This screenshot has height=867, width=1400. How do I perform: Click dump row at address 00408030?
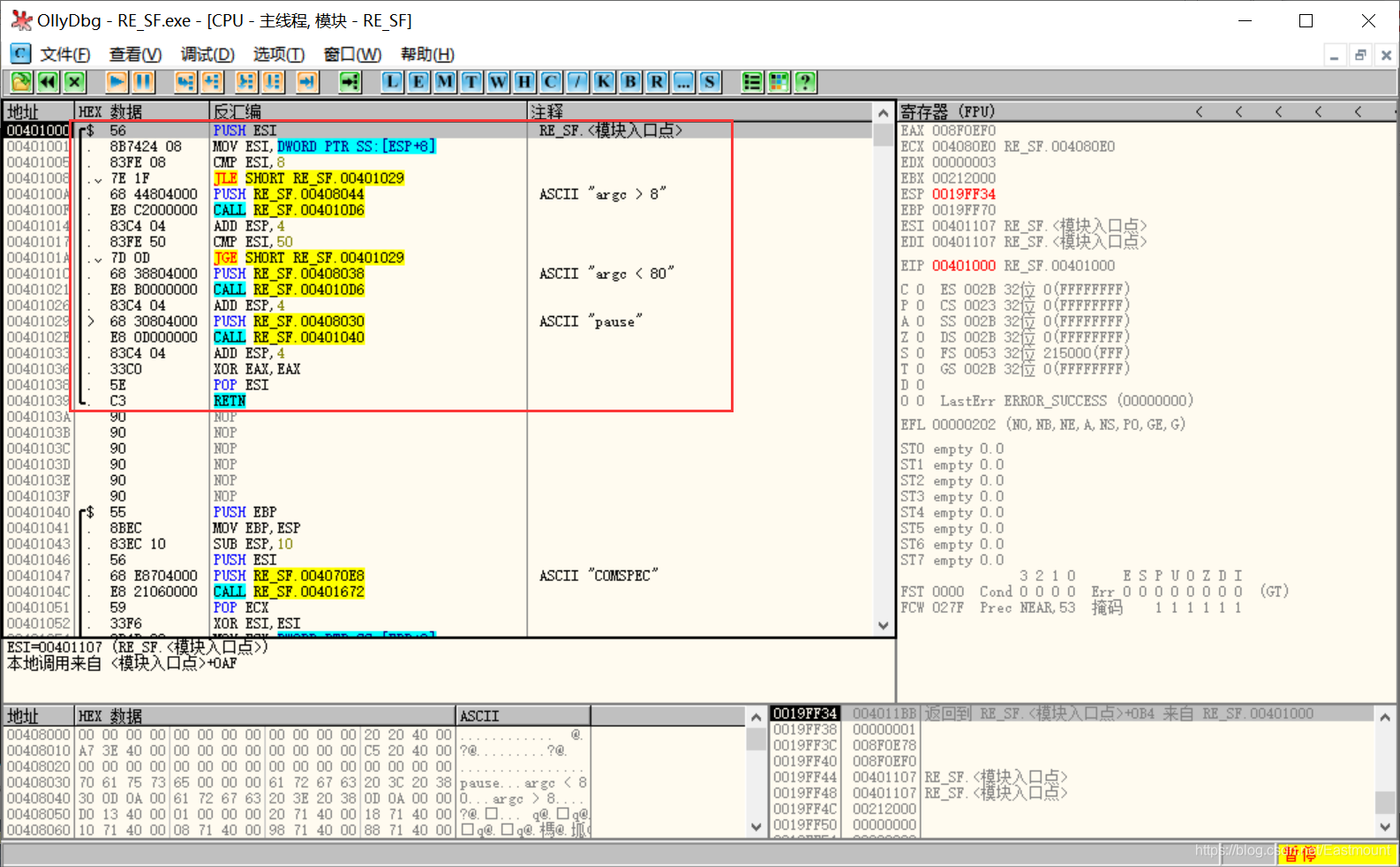click(297, 782)
